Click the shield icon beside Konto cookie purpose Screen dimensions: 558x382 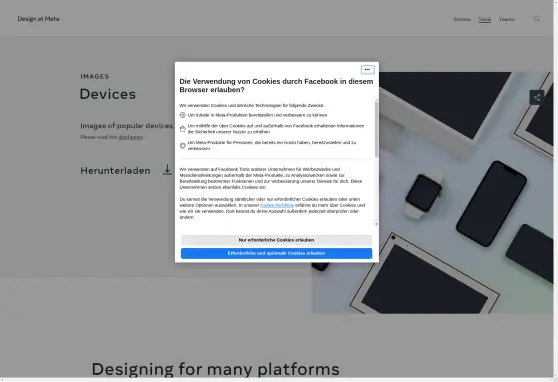(183, 145)
